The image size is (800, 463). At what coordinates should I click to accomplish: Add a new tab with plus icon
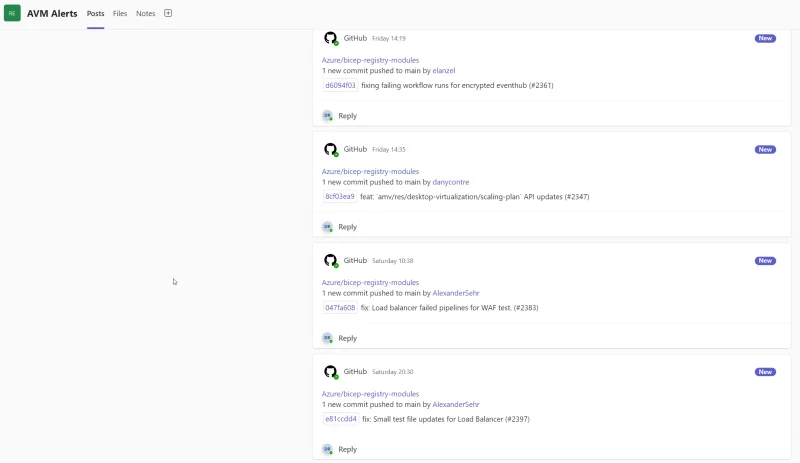click(168, 13)
